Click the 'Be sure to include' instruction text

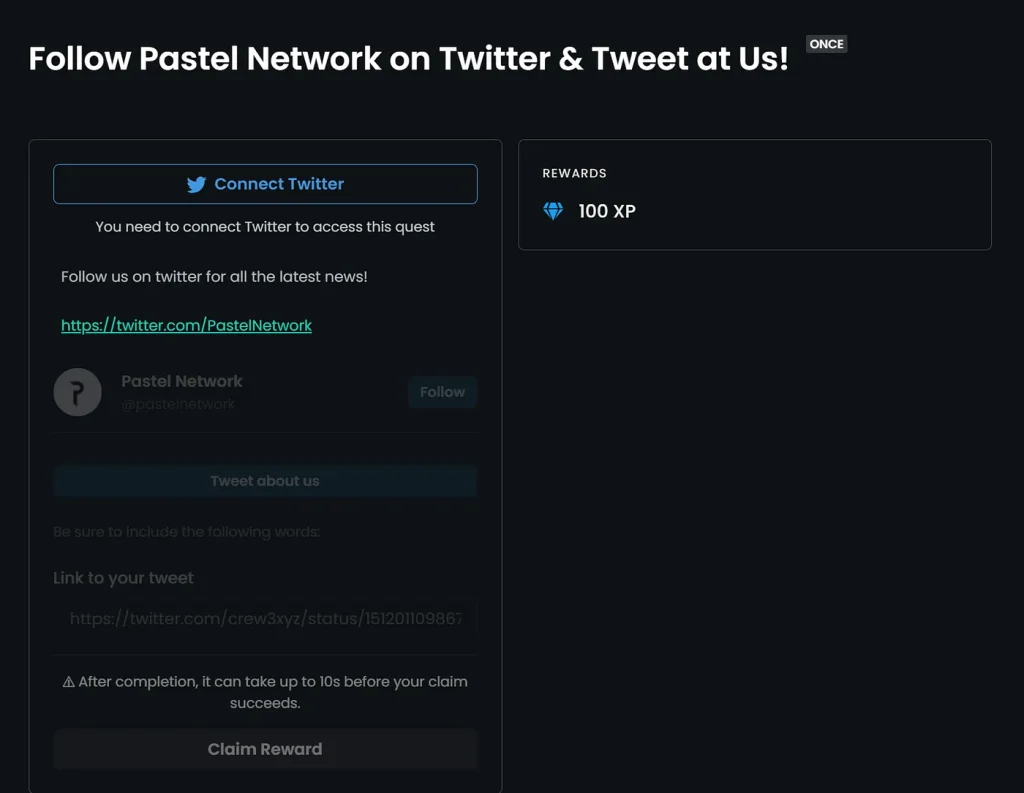pyautogui.click(x=187, y=532)
